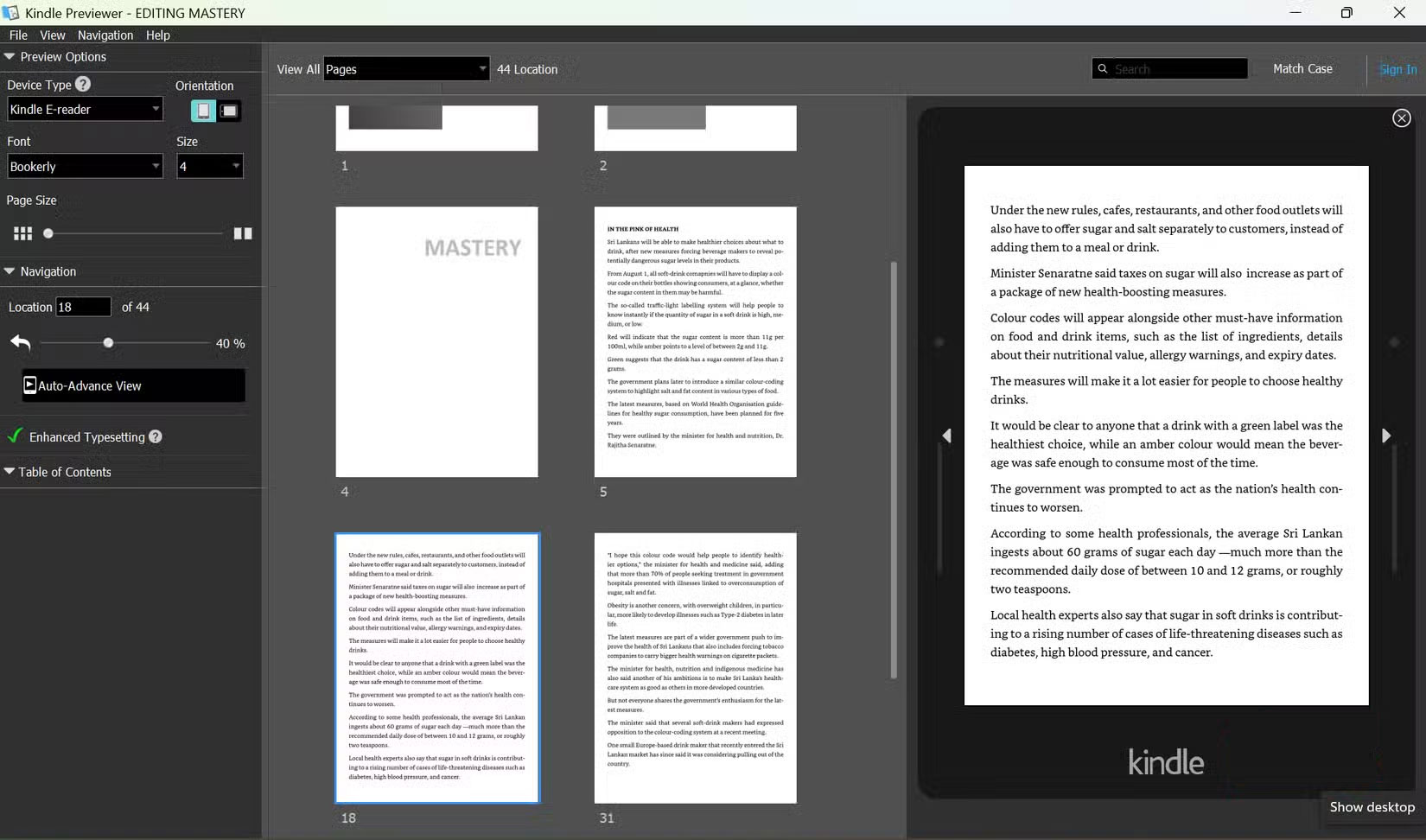The image size is (1426, 840).
Task: Click the page size grid icon
Action: (x=22, y=232)
